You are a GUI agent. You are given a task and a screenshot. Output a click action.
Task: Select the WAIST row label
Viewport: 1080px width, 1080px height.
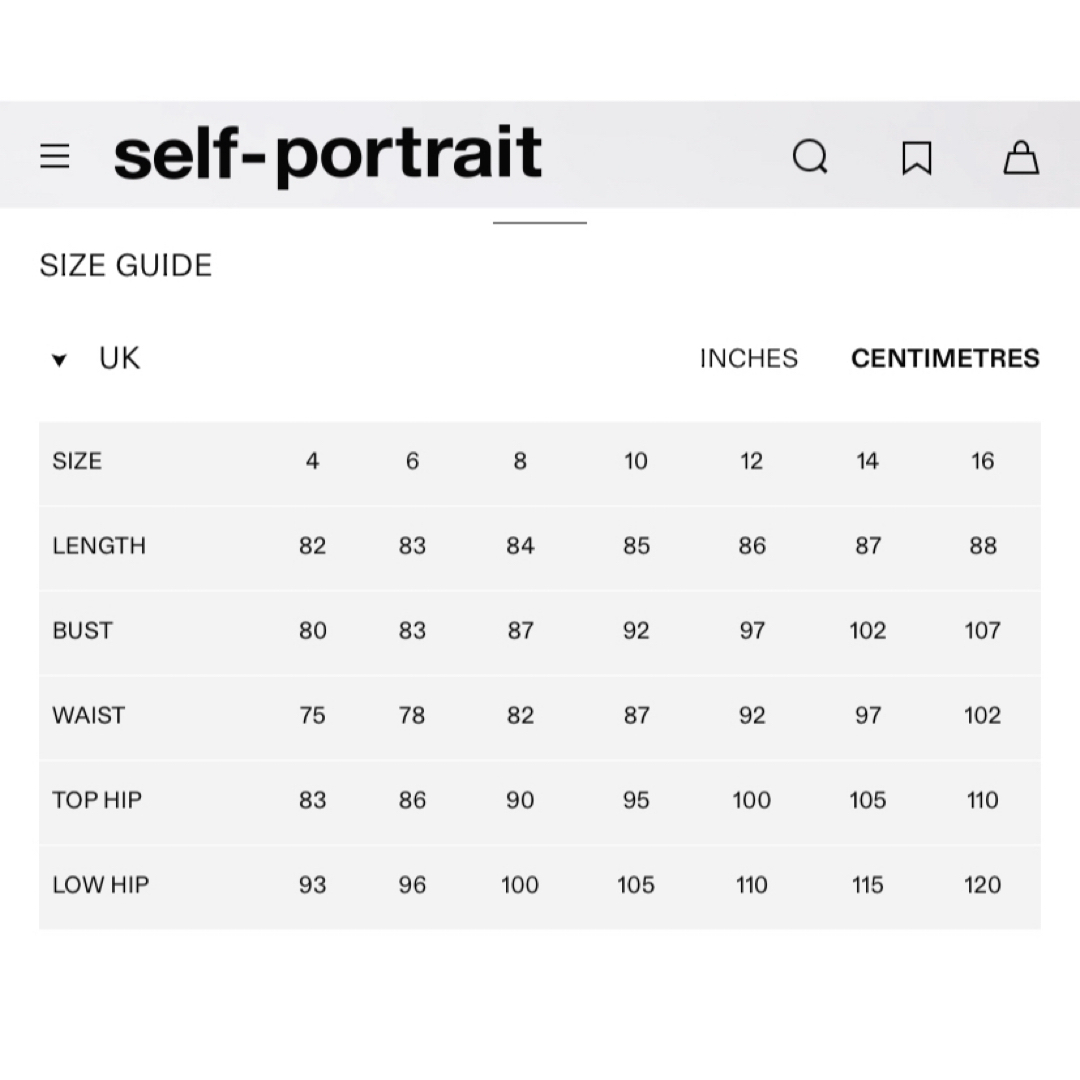tap(89, 715)
